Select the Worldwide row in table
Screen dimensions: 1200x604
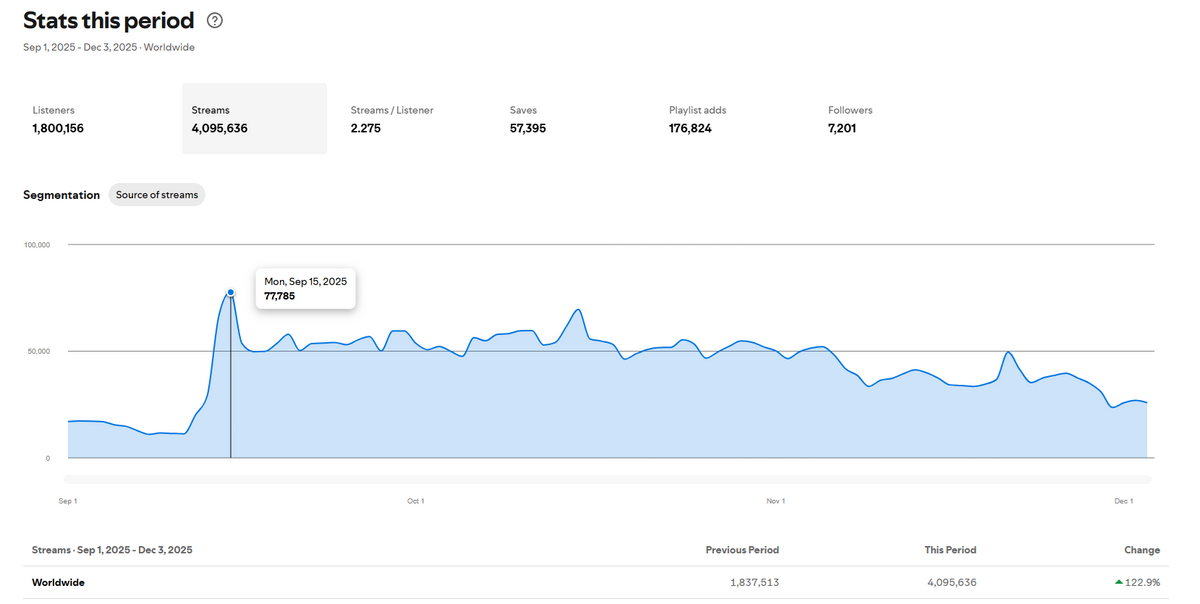tap(58, 582)
